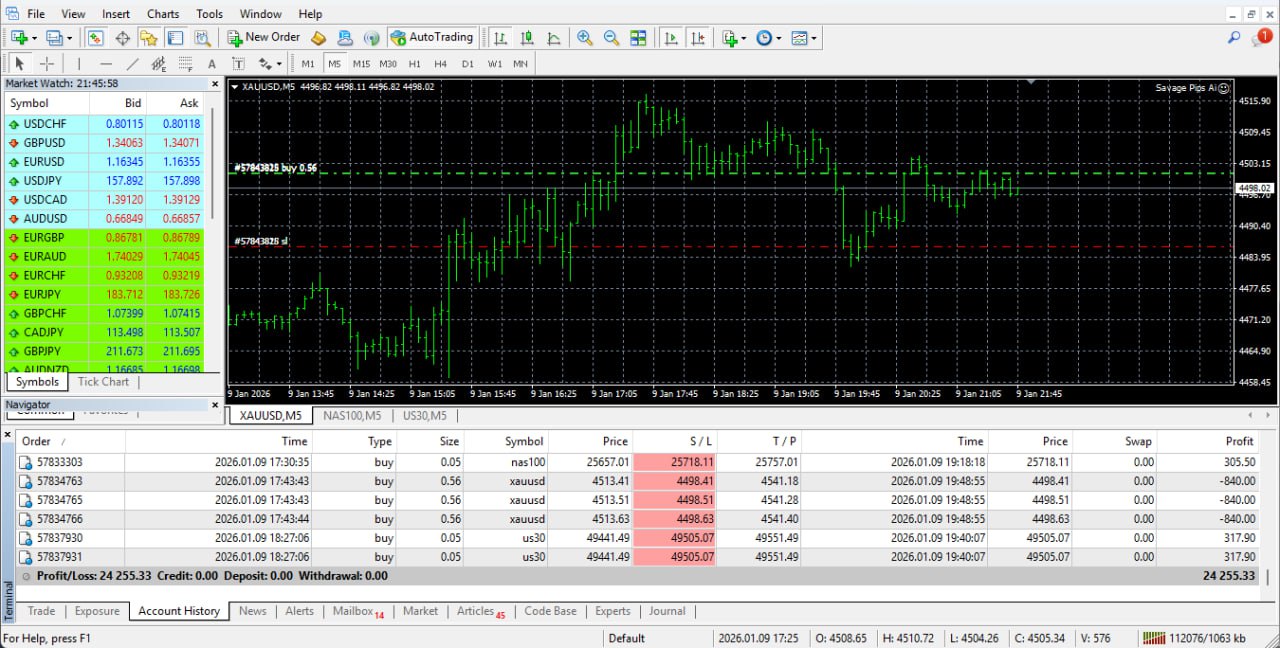Select the H1 timeframe
This screenshot has width=1280, height=648.
tap(414, 63)
